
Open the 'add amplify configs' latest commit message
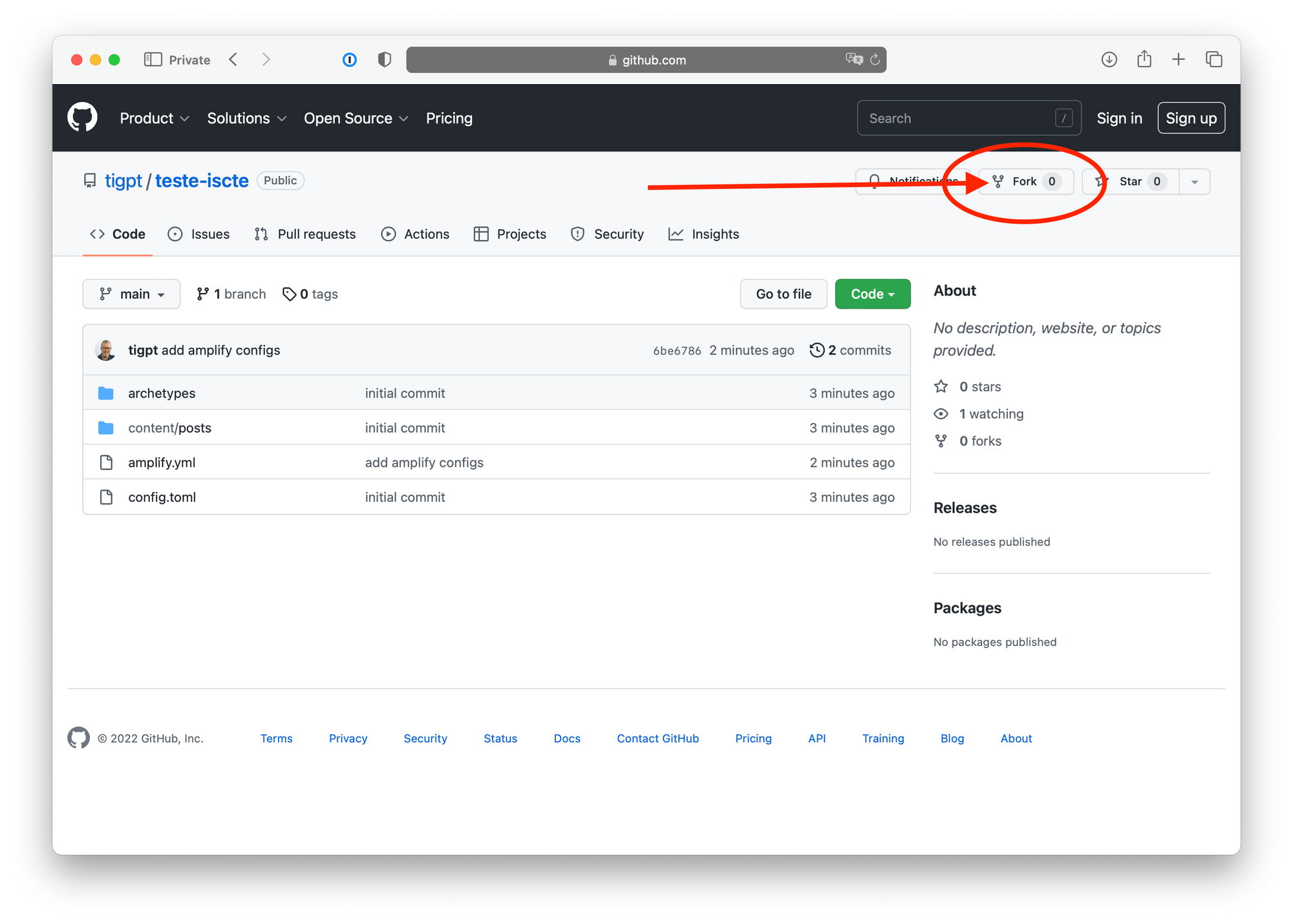point(221,350)
